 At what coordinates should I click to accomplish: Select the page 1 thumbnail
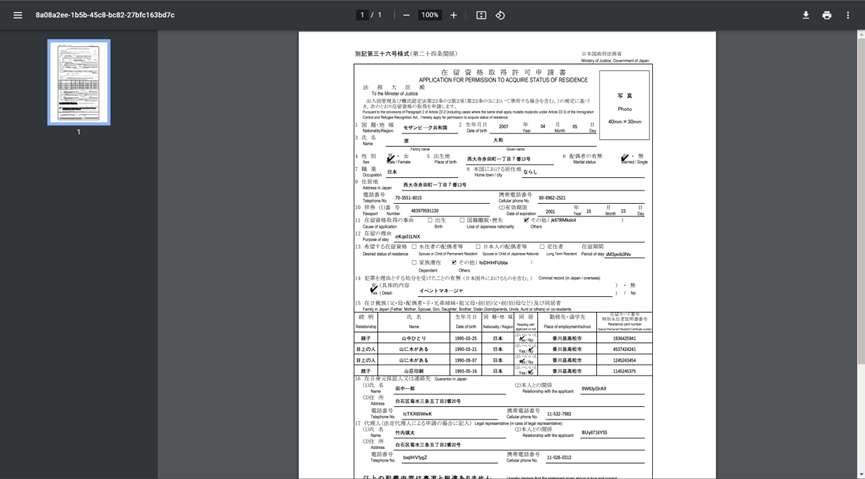tap(79, 82)
